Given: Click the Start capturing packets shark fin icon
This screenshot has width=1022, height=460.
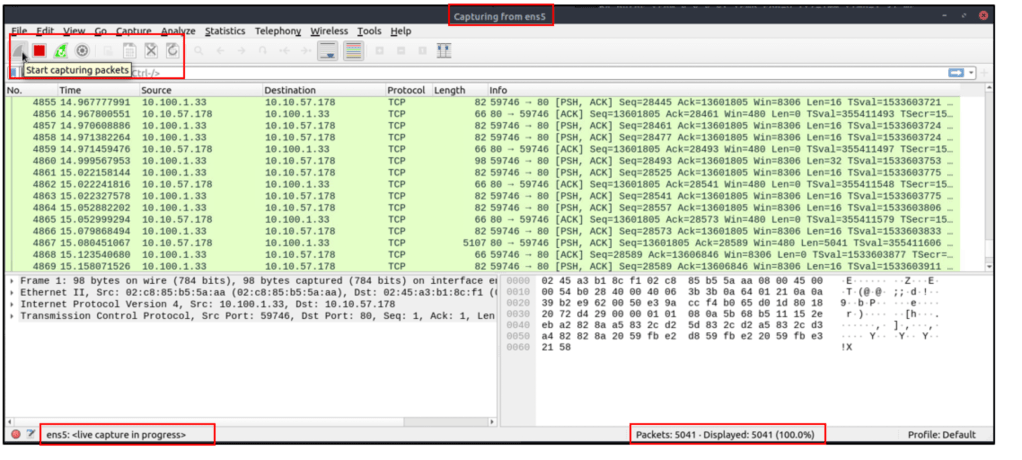Looking at the screenshot, I should (20, 50).
